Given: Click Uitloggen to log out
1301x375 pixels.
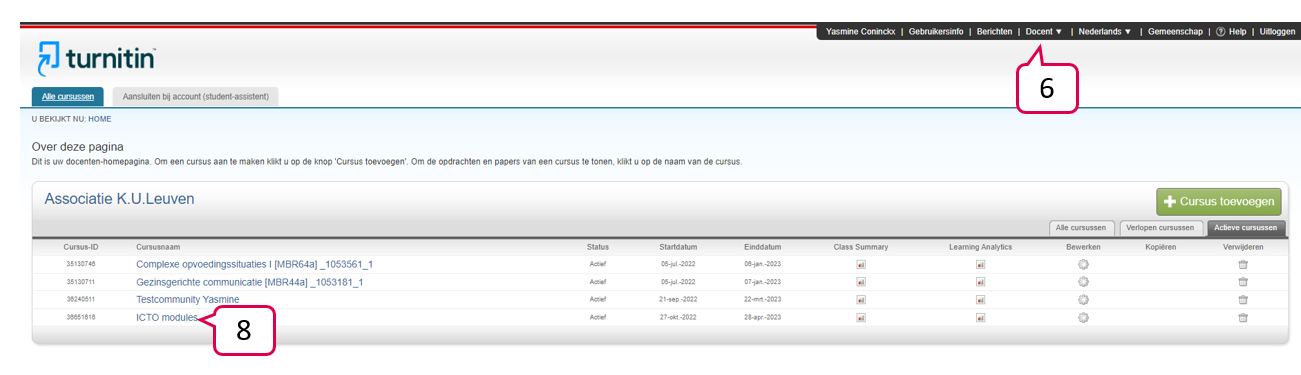Looking at the screenshot, I should coord(1277,32).
